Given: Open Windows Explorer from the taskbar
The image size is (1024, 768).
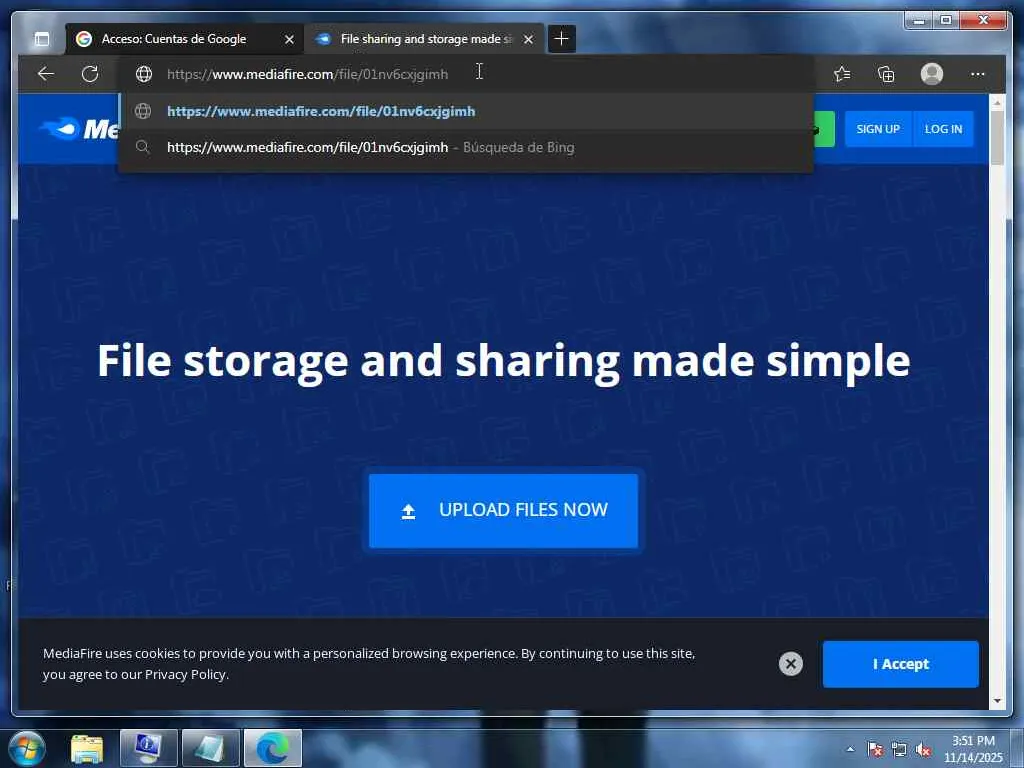Looking at the screenshot, I should (x=87, y=749).
